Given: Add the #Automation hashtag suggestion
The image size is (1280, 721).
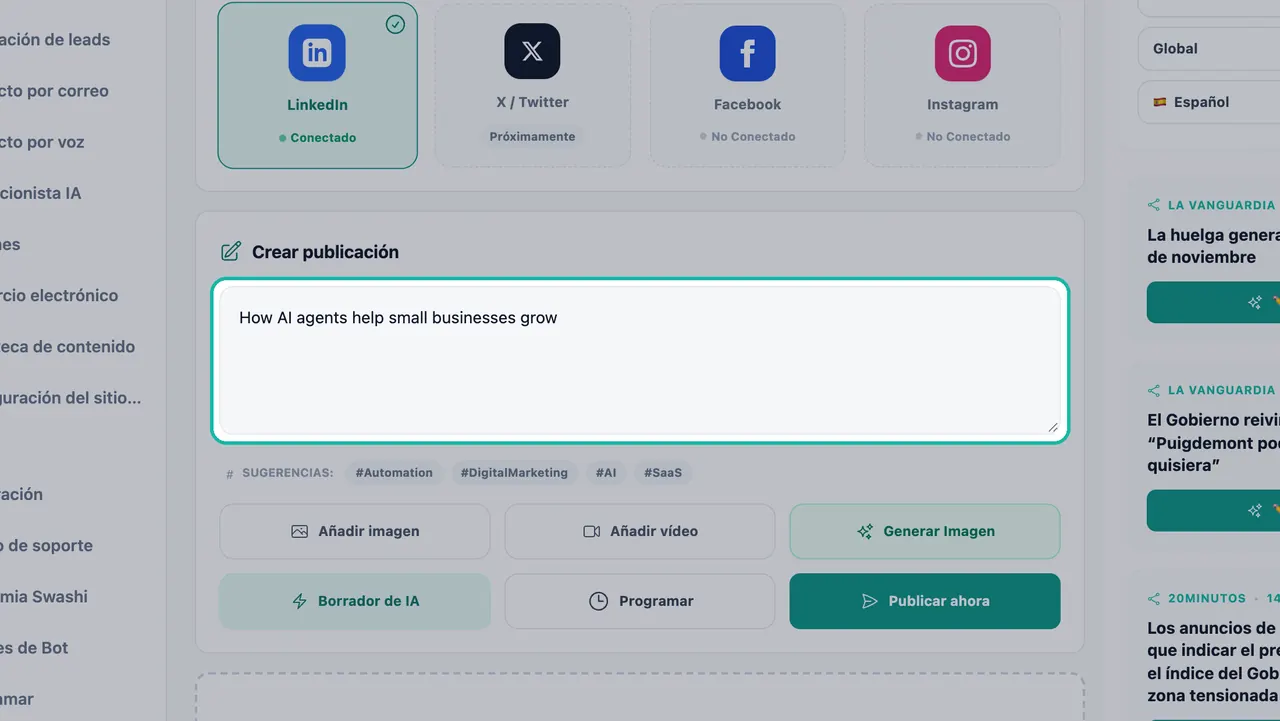Looking at the screenshot, I should pyautogui.click(x=394, y=473).
